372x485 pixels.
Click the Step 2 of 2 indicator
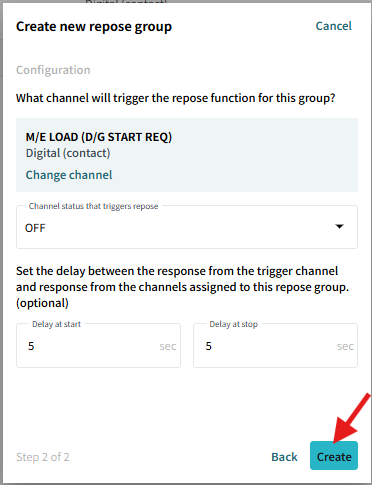click(43, 457)
